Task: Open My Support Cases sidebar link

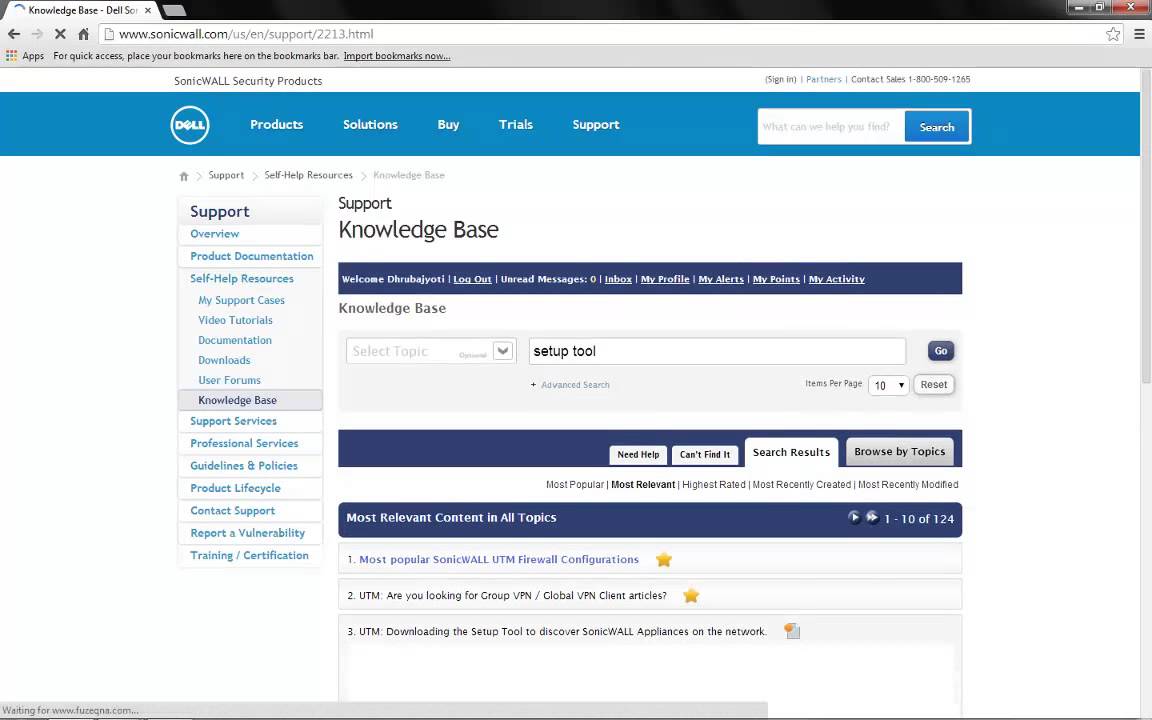Action: (x=241, y=300)
